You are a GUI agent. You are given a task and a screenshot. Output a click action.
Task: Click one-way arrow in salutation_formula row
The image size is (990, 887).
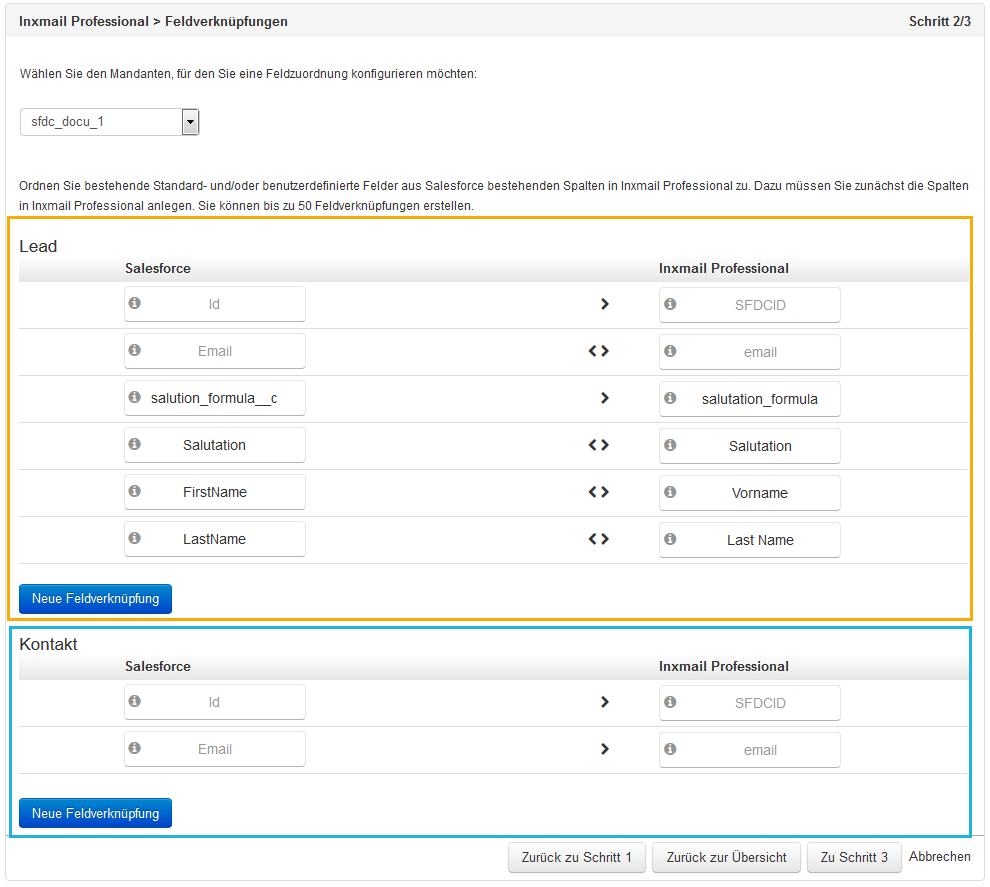coord(604,398)
